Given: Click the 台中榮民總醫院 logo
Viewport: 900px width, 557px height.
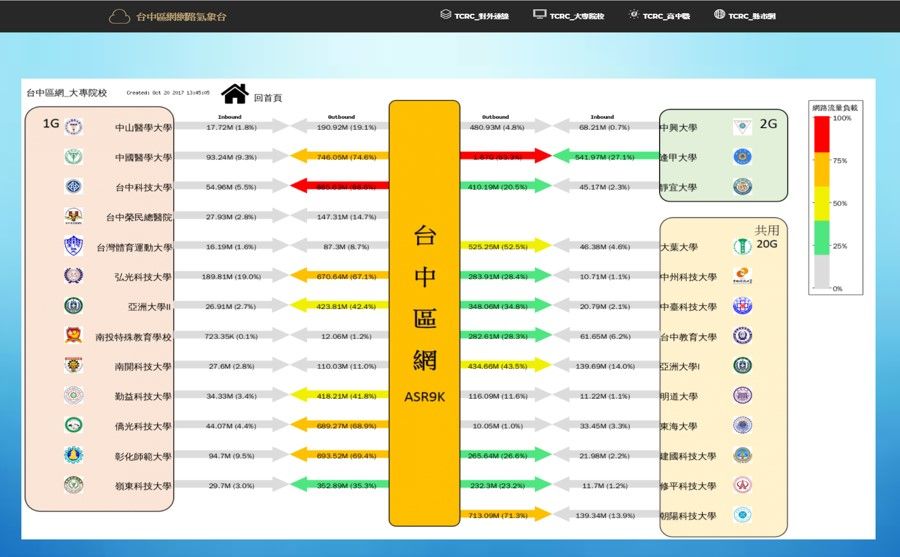Looking at the screenshot, I should pyautogui.click(x=73, y=216).
